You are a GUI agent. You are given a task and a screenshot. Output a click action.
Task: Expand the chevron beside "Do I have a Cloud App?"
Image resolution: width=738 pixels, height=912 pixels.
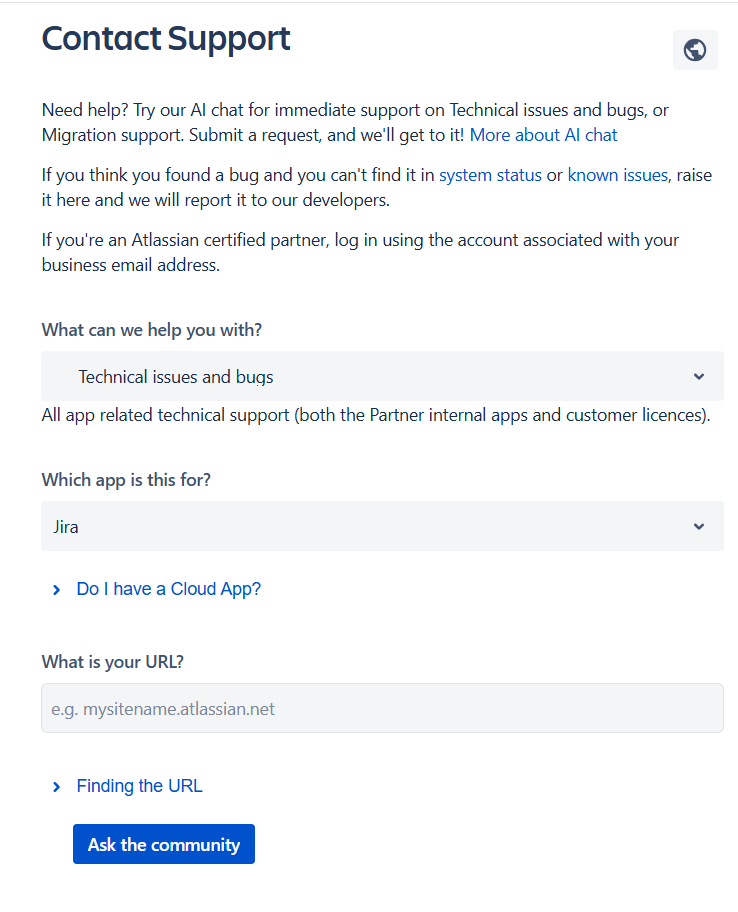pos(57,590)
